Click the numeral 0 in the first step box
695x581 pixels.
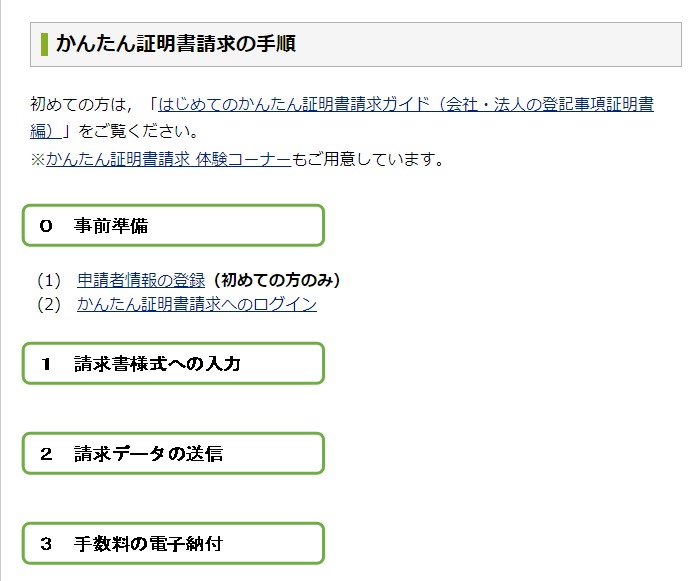click(46, 226)
